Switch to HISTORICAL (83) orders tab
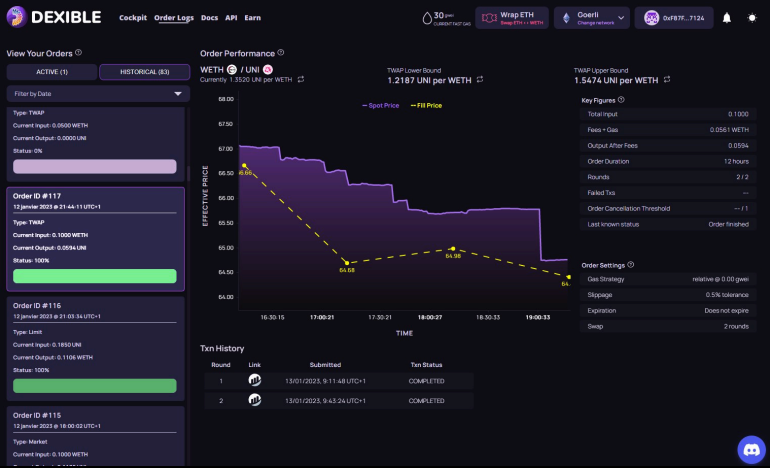 click(x=144, y=72)
